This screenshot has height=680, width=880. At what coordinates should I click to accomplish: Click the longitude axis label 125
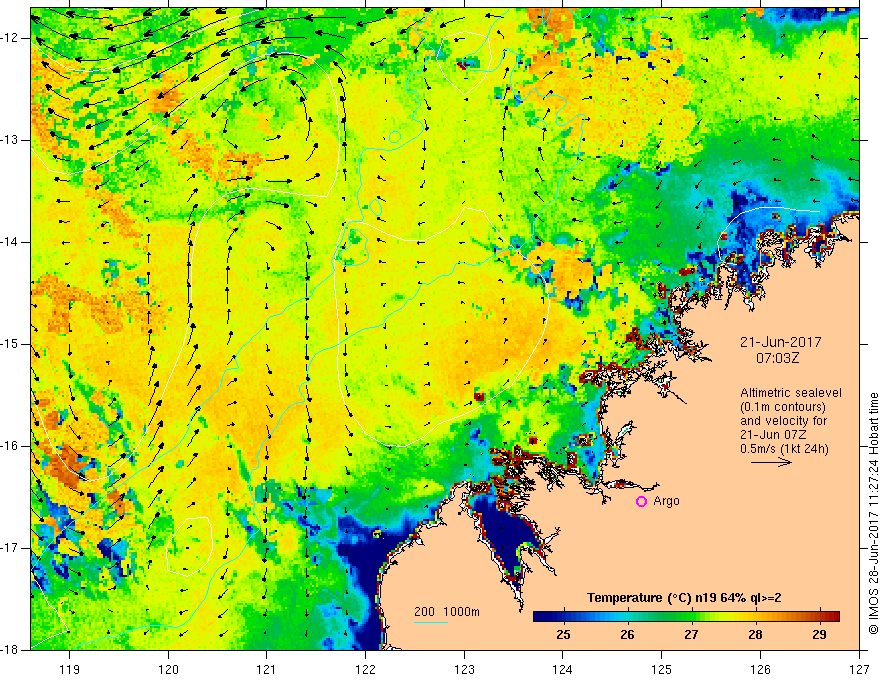tap(662, 669)
